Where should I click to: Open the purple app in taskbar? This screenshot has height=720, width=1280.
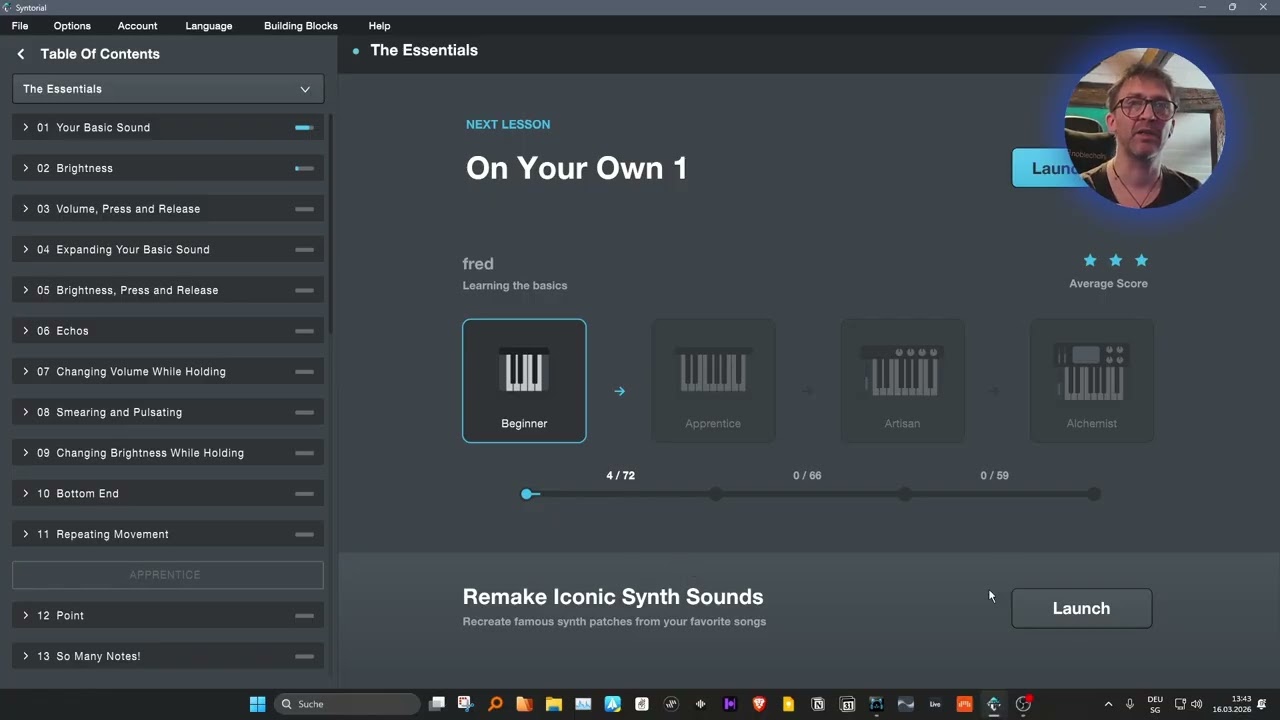730,704
